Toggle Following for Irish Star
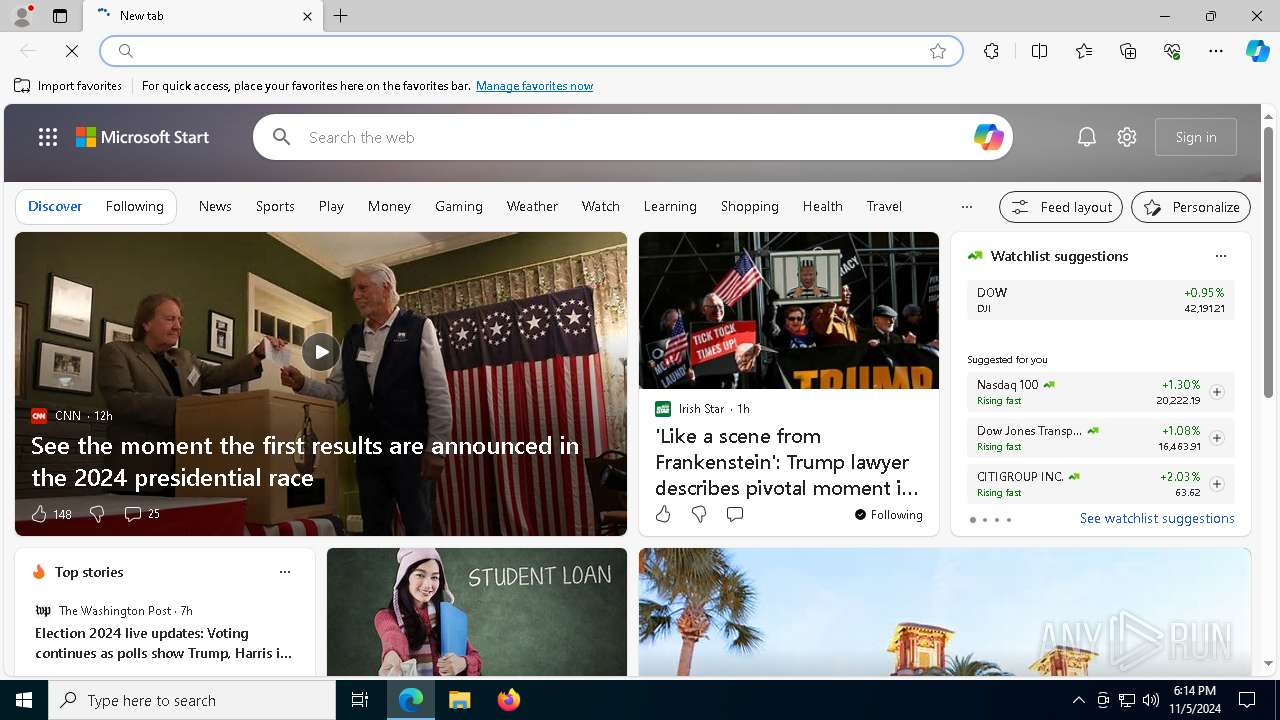 (x=888, y=515)
